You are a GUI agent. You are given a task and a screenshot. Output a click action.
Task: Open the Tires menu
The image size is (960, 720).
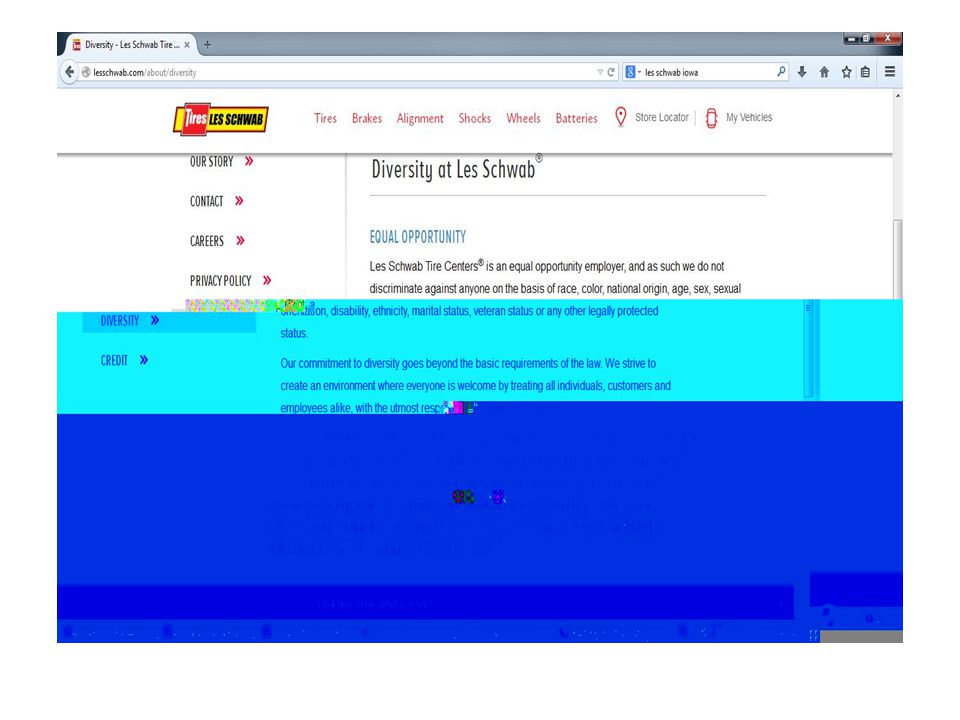coord(325,118)
